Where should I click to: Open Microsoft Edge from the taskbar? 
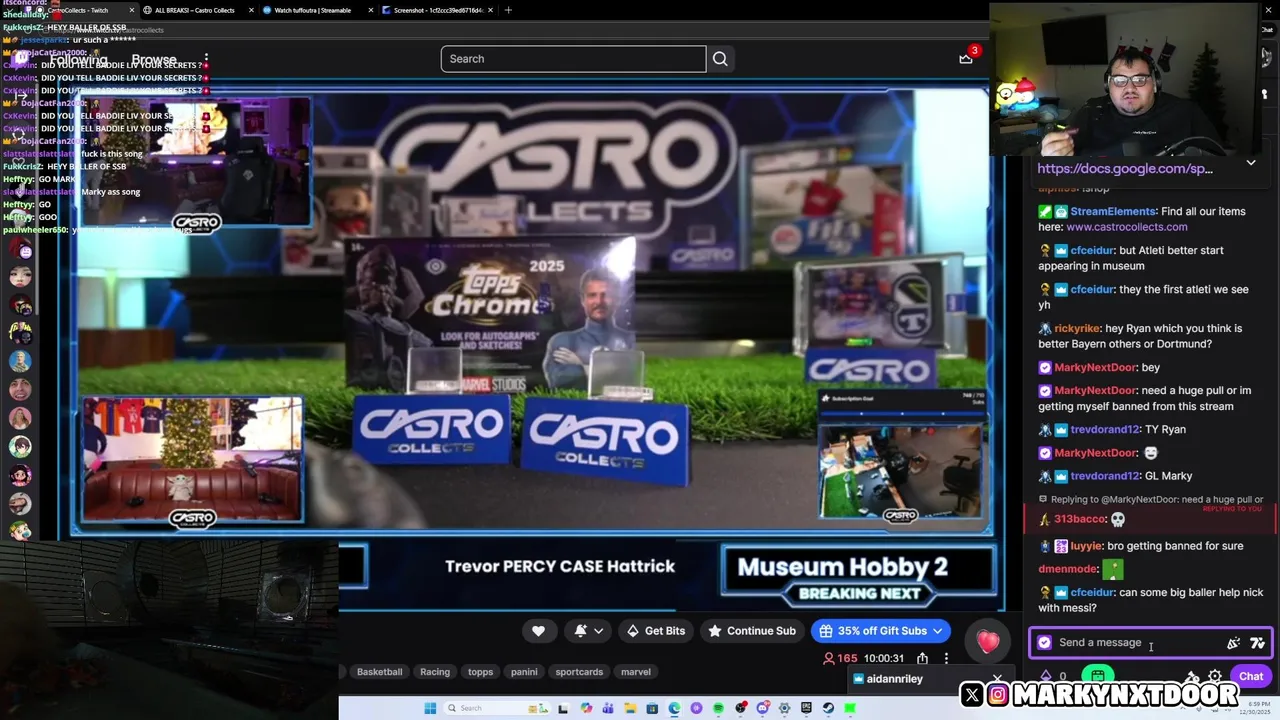674,708
